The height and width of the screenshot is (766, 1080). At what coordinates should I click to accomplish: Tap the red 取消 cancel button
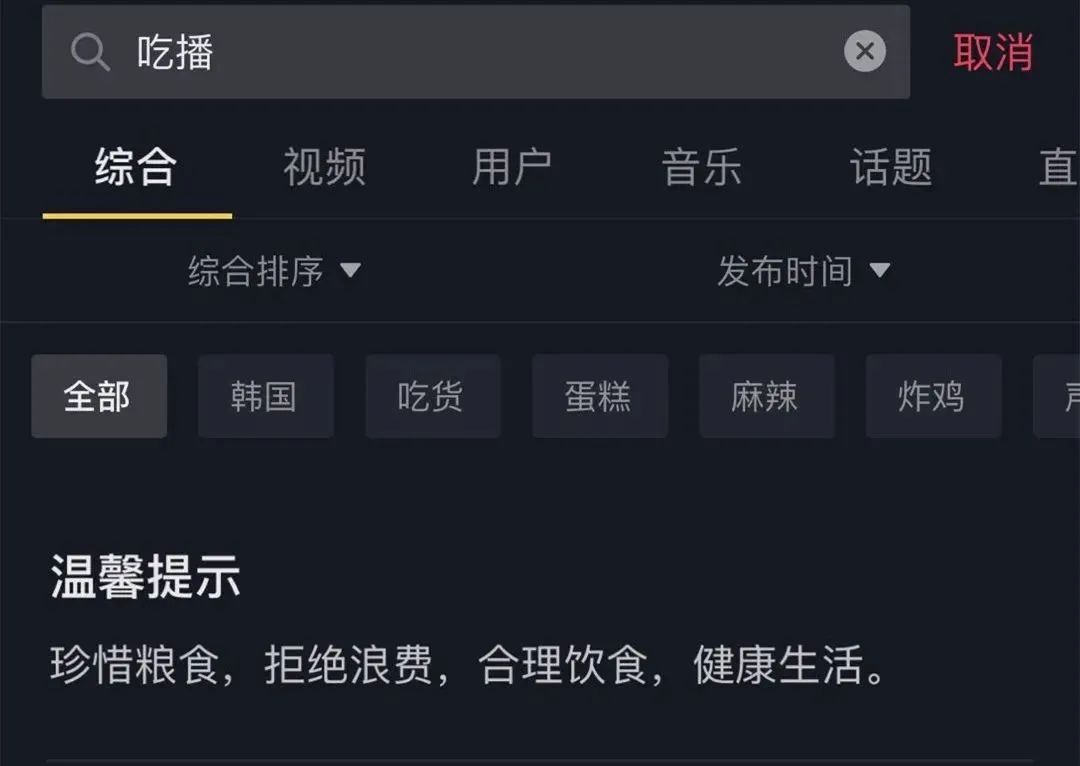[x=993, y=52]
